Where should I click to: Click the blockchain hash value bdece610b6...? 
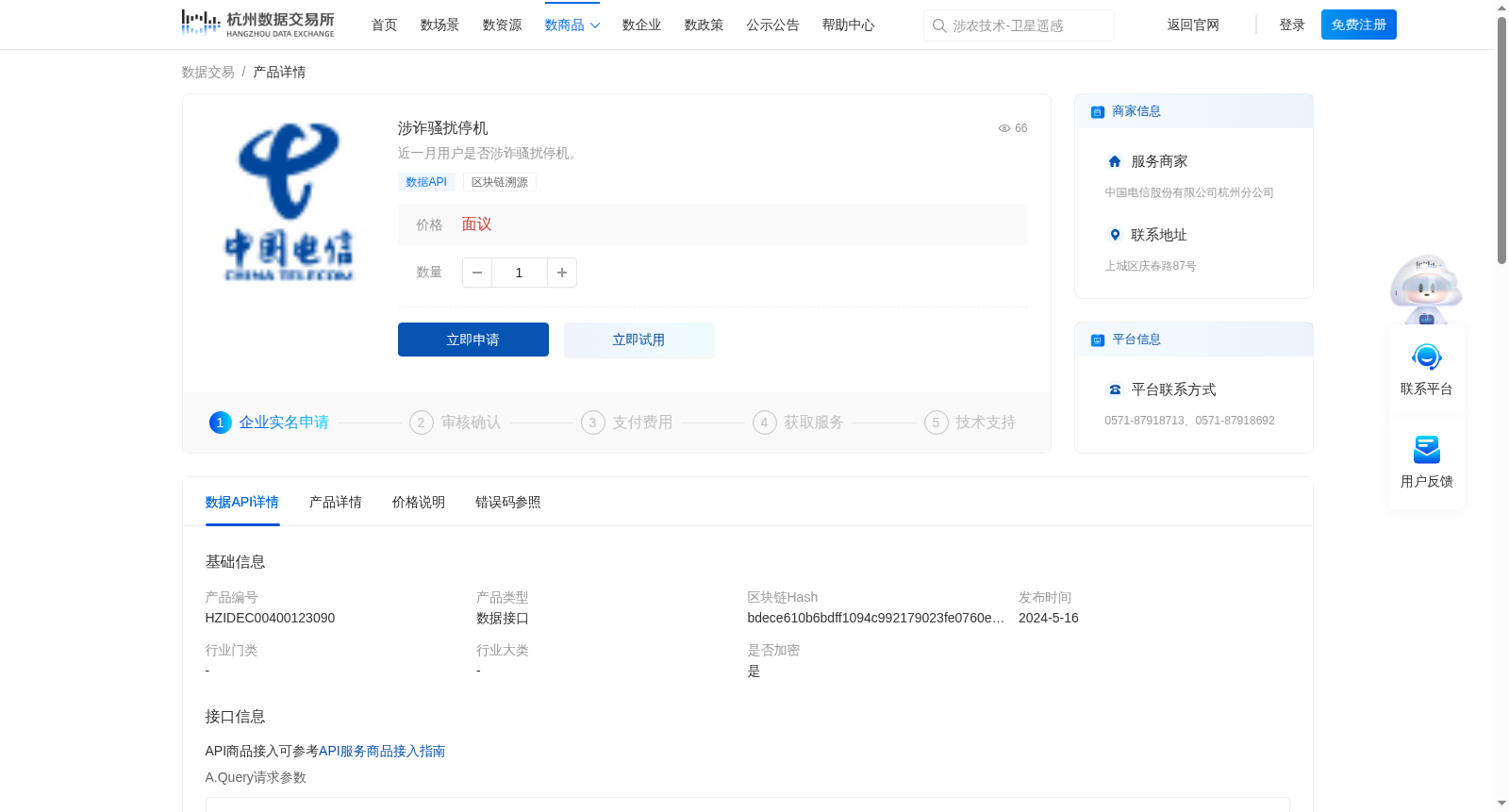click(876, 618)
